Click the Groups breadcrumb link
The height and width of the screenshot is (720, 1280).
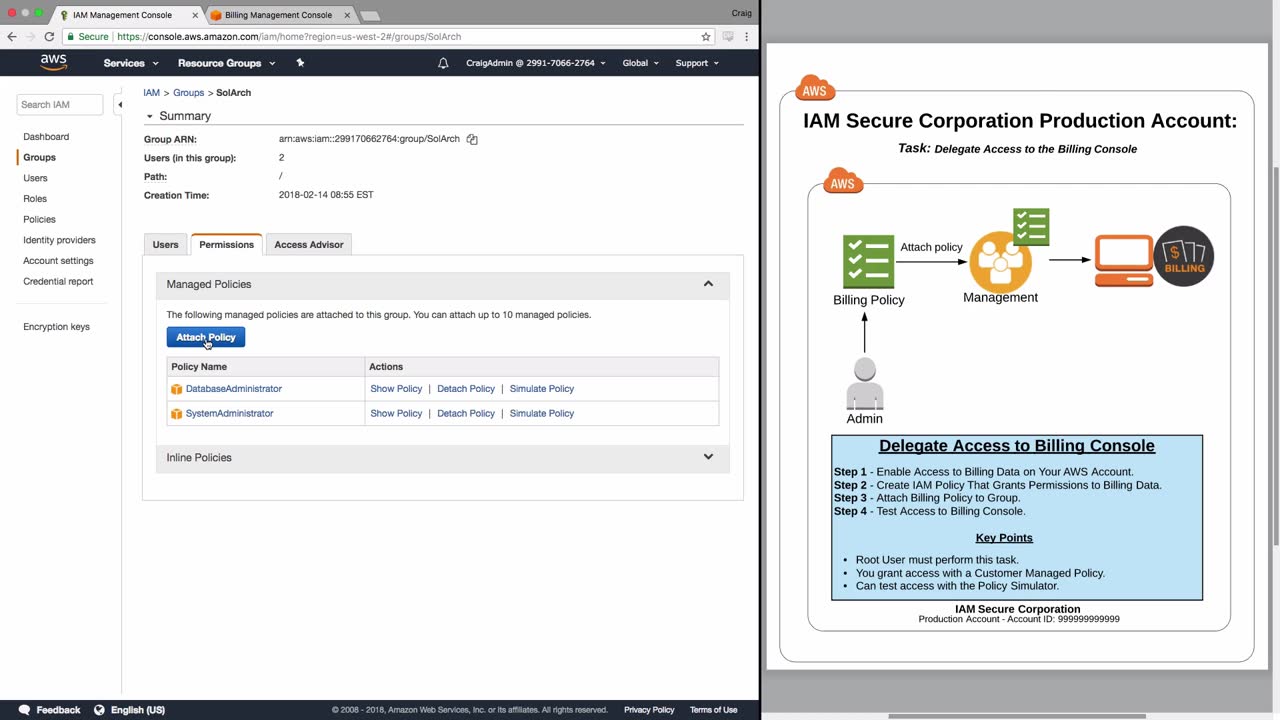pyautogui.click(x=189, y=93)
